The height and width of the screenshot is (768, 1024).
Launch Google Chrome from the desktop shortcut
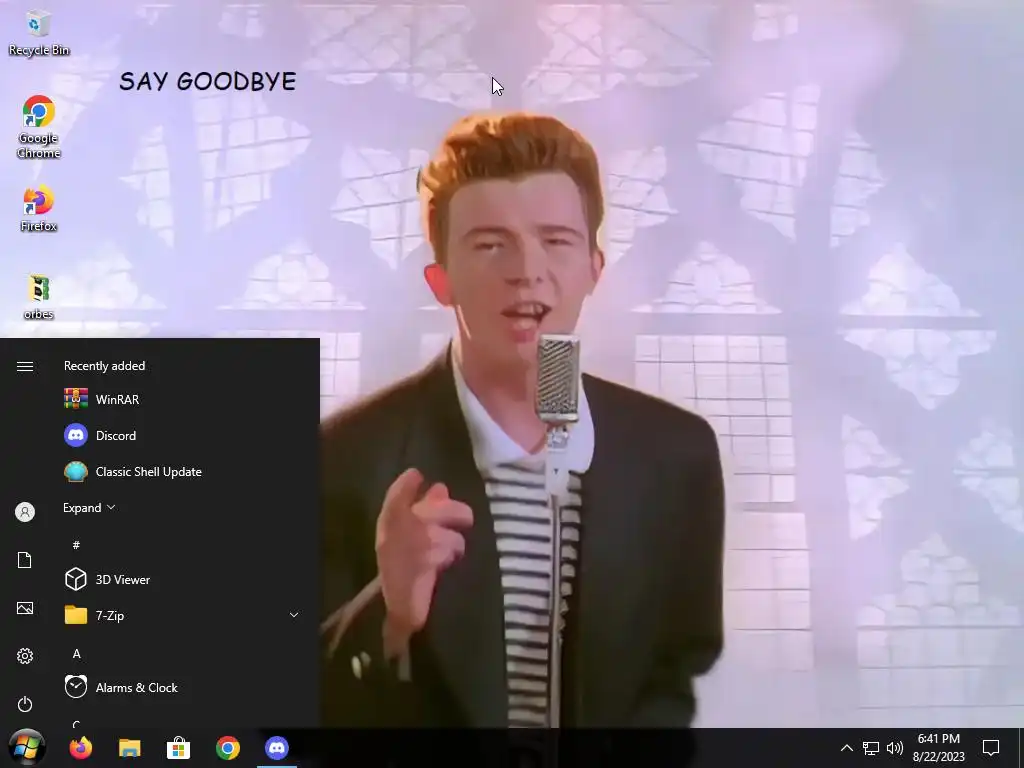tap(39, 127)
